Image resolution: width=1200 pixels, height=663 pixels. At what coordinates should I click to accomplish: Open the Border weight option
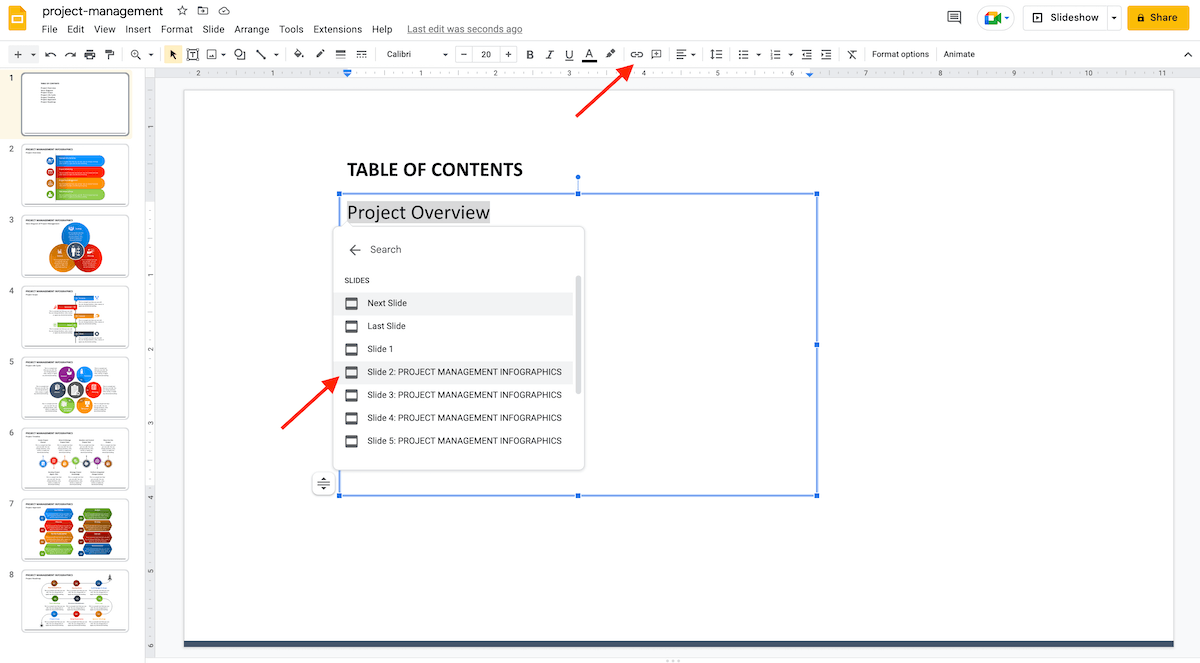point(340,54)
